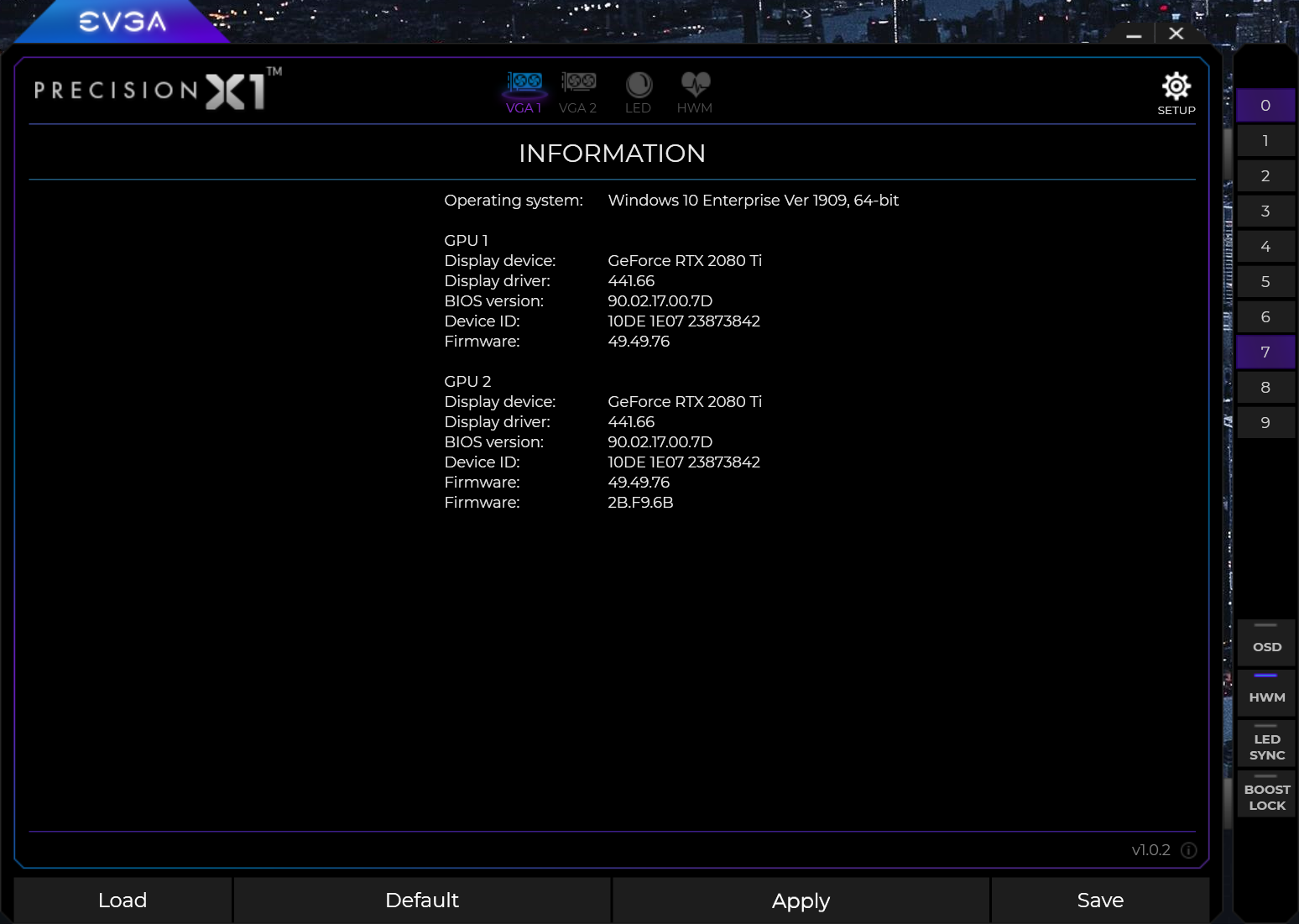Toggle the OSD on-screen display
Viewport: 1299px width, 924px height.
[1267, 643]
